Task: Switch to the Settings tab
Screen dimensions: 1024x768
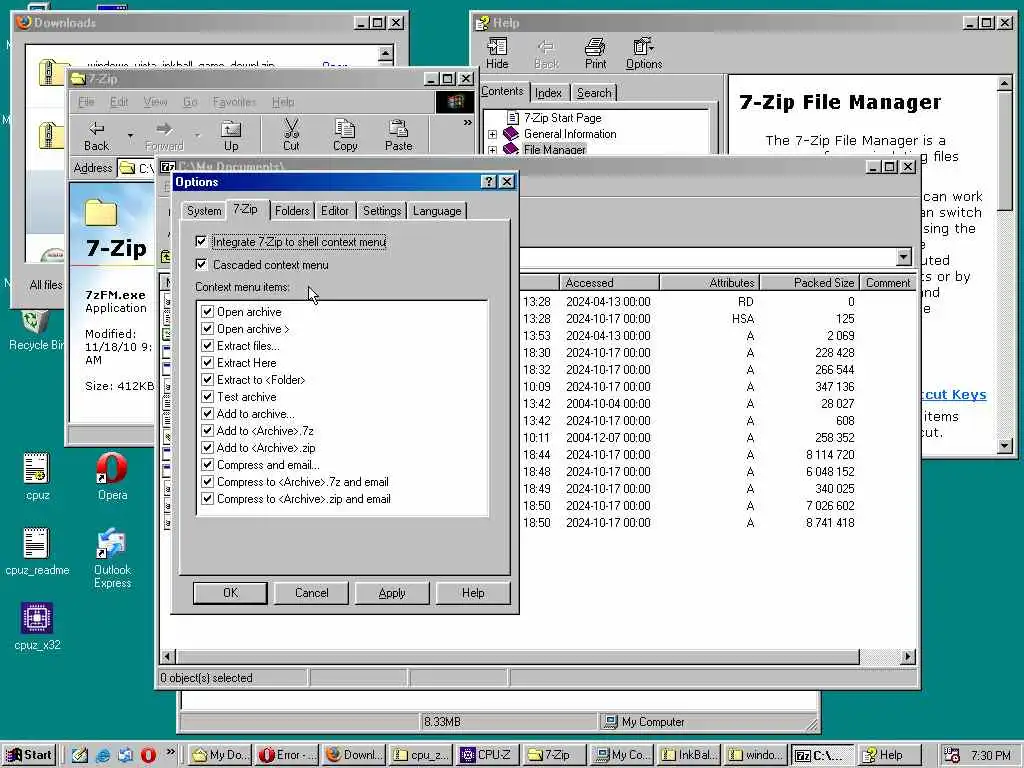Action: click(382, 211)
